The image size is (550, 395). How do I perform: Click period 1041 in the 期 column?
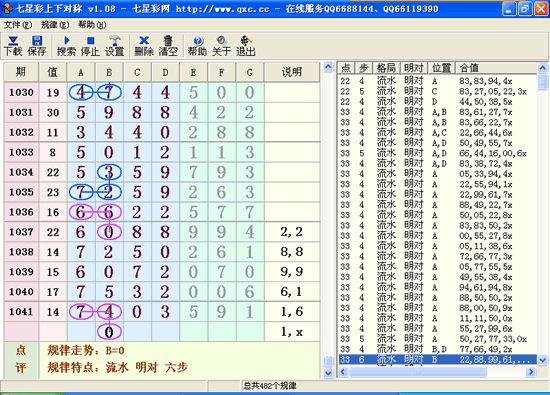point(21,312)
